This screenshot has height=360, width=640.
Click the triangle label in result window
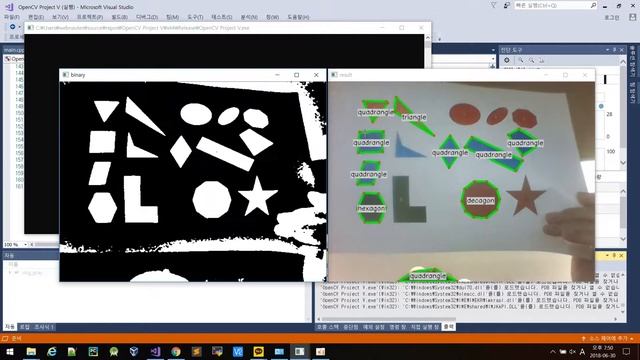(x=414, y=117)
